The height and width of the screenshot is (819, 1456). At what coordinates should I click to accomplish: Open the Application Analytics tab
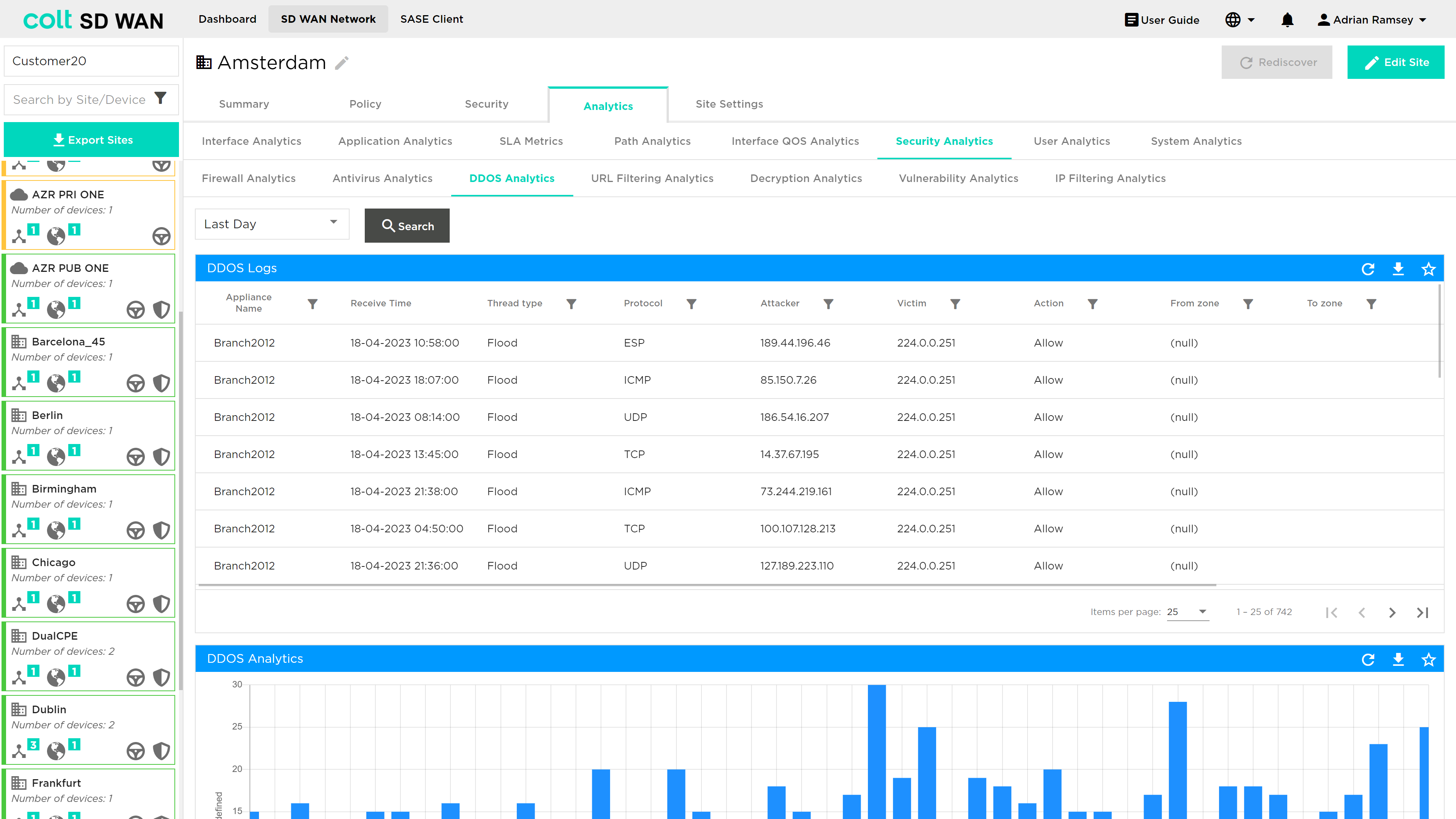pos(395,141)
